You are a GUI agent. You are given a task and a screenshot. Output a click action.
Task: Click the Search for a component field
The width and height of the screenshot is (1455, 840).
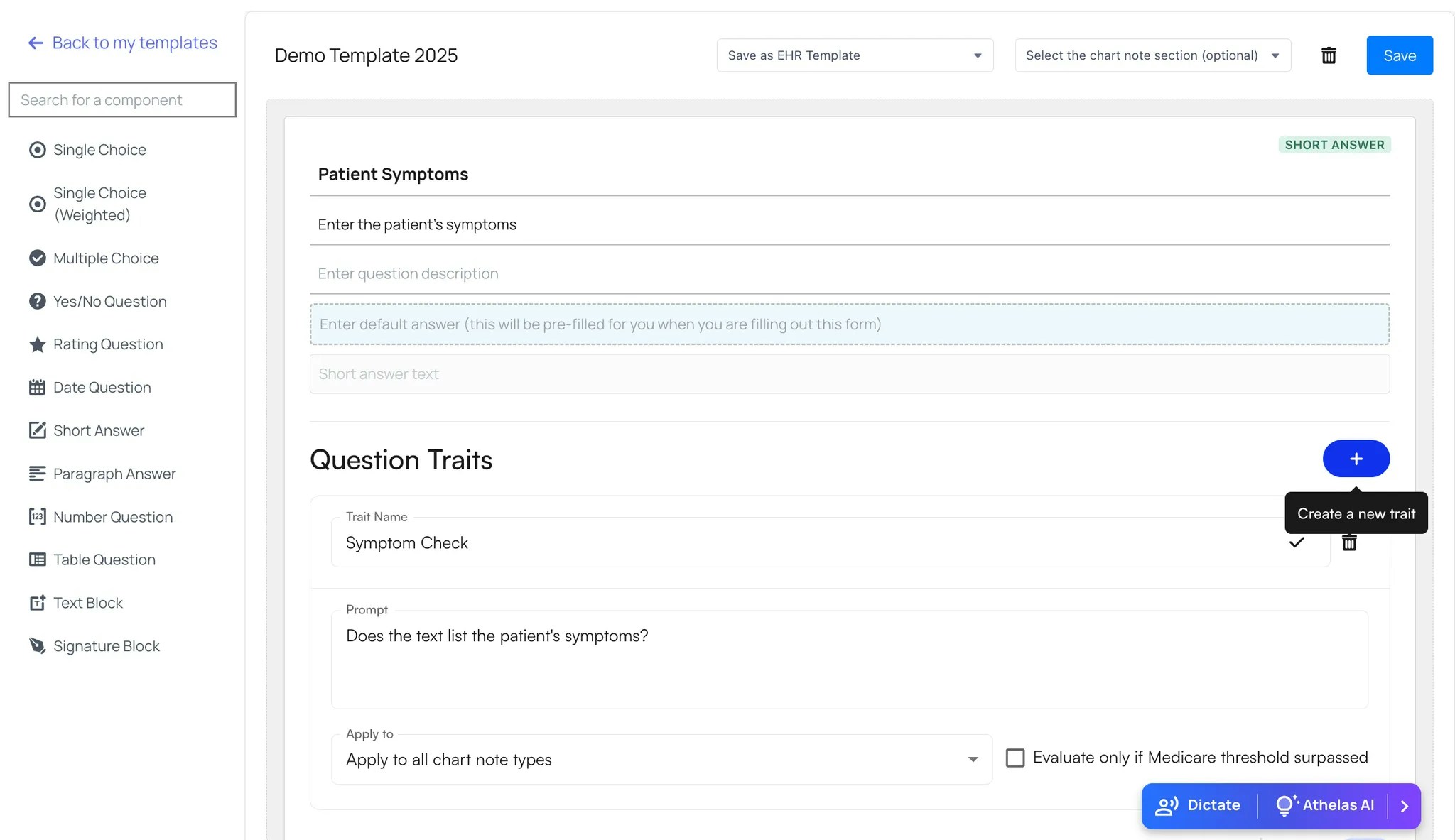tap(121, 99)
